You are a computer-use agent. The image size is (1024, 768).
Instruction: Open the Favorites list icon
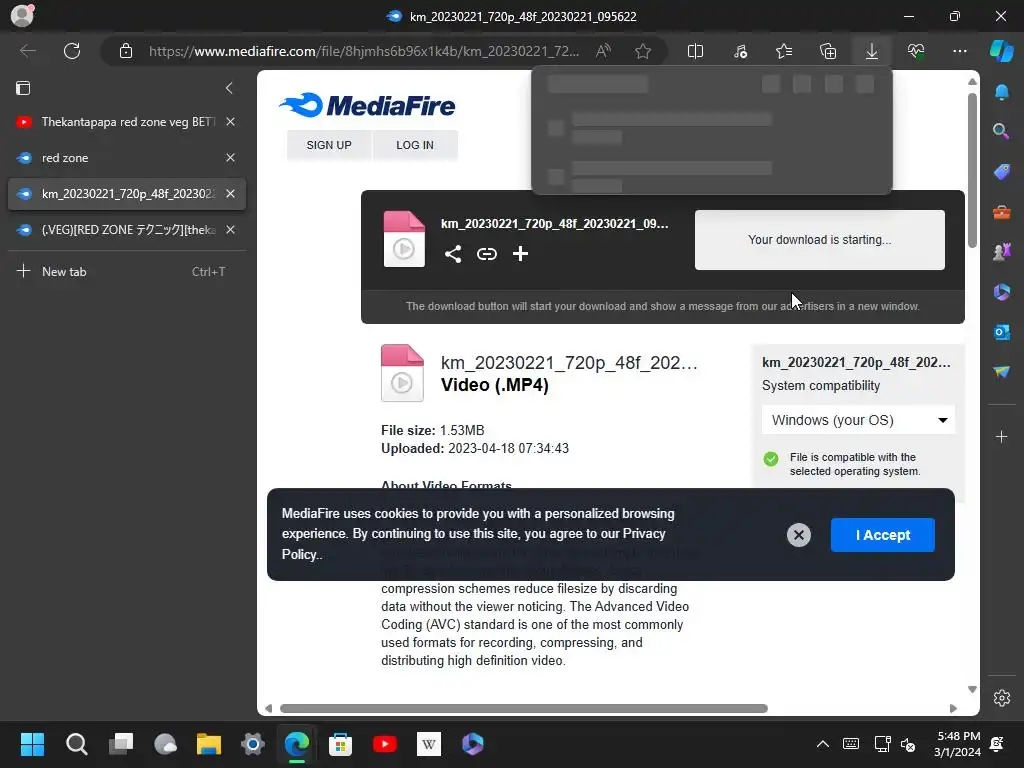[784, 51]
